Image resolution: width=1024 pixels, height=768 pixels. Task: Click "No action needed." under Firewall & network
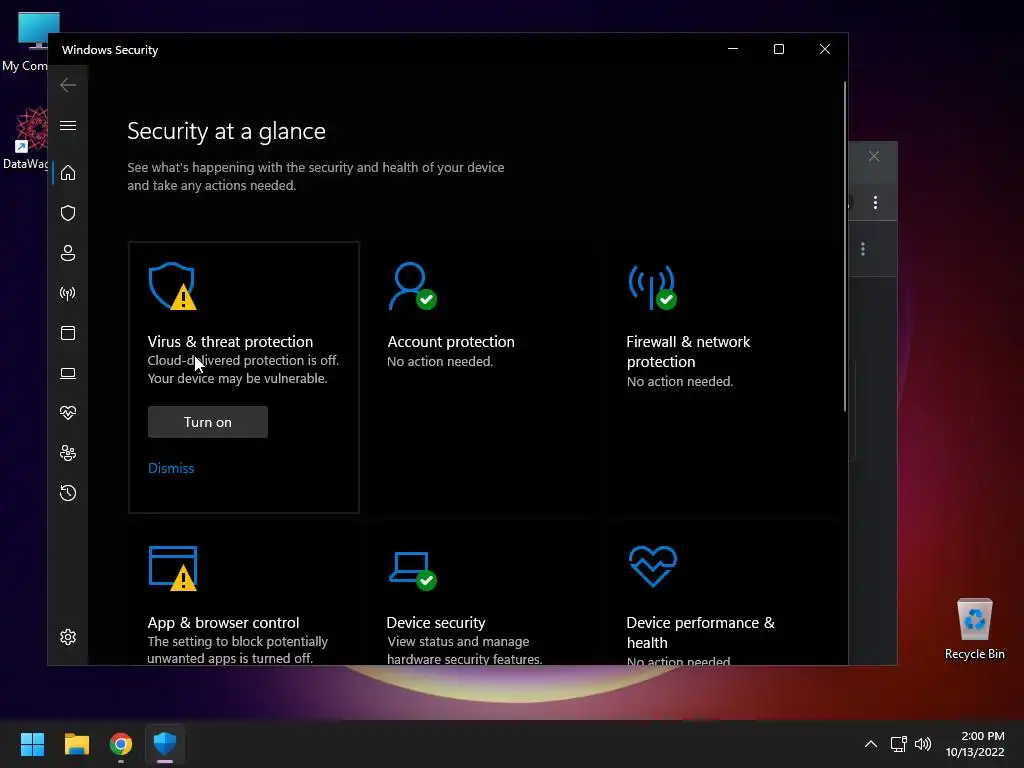(680, 381)
